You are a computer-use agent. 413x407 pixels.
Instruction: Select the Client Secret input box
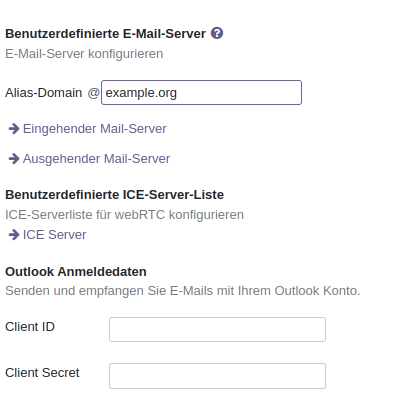click(x=217, y=376)
